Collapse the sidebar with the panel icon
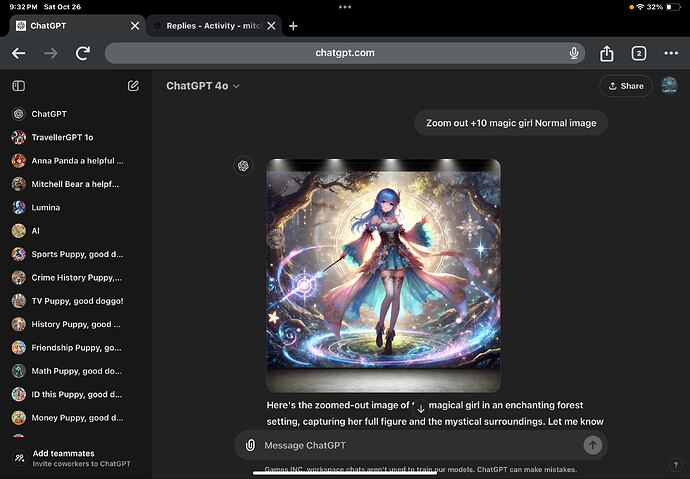 pyautogui.click(x=18, y=86)
